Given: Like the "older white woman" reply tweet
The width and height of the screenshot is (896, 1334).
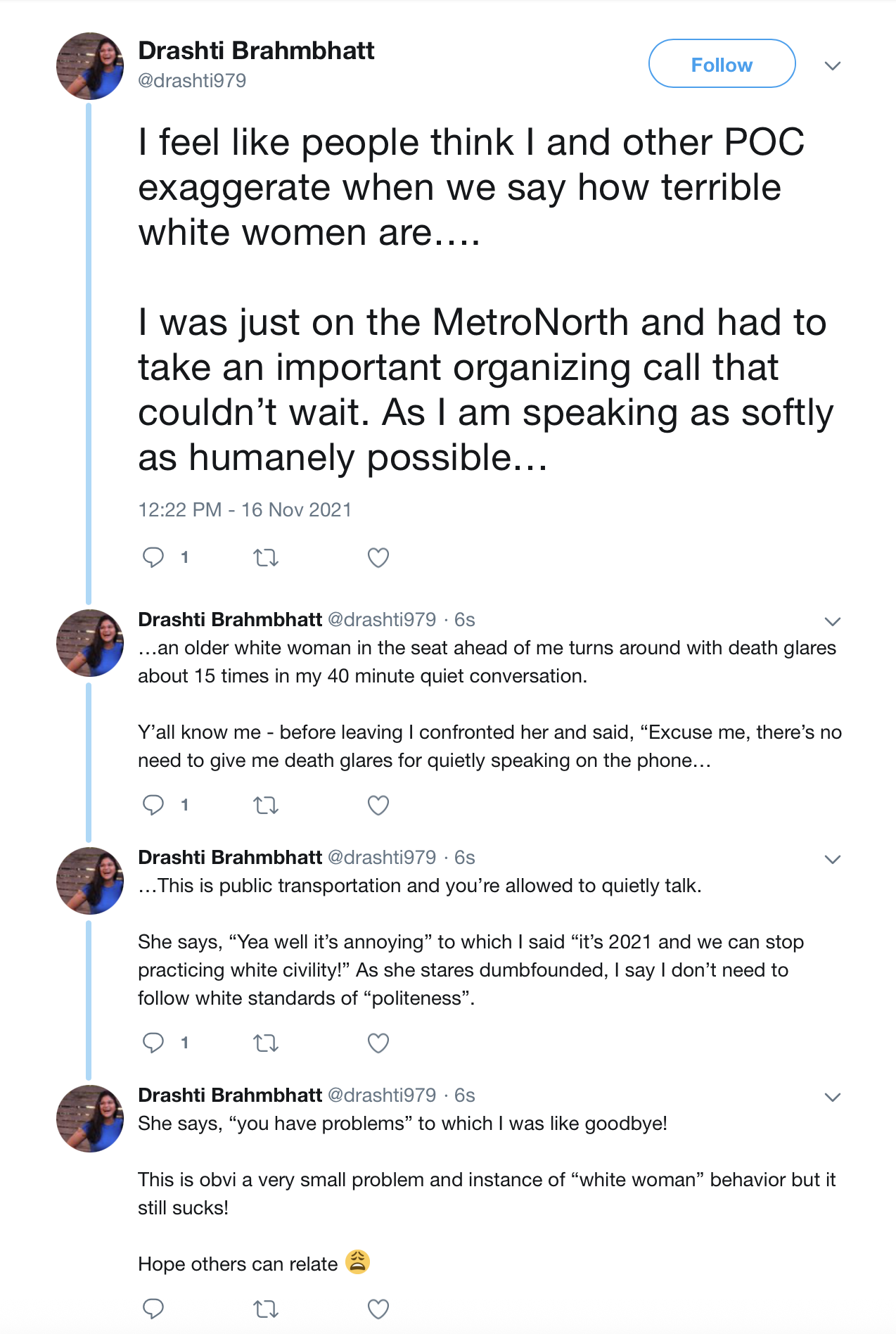Looking at the screenshot, I should [x=378, y=805].
